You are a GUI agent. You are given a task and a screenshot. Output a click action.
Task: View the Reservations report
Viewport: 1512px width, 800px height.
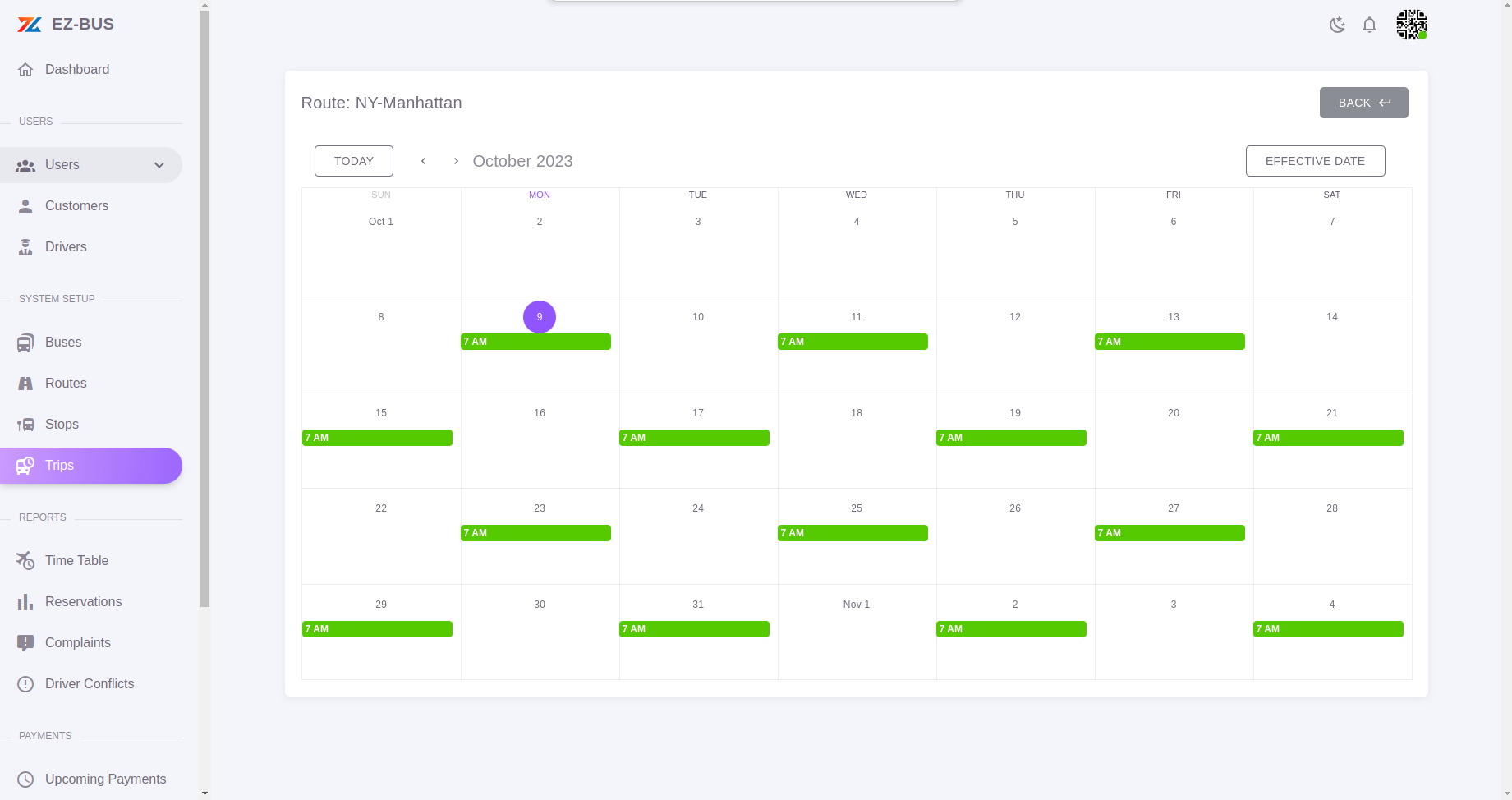[x=82, y=601]
